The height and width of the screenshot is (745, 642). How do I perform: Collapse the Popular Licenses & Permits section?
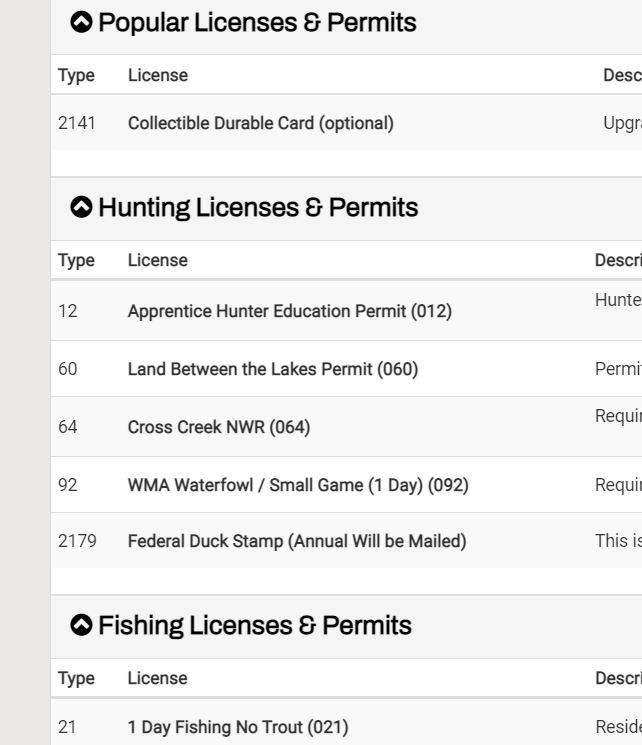[81, 22]
